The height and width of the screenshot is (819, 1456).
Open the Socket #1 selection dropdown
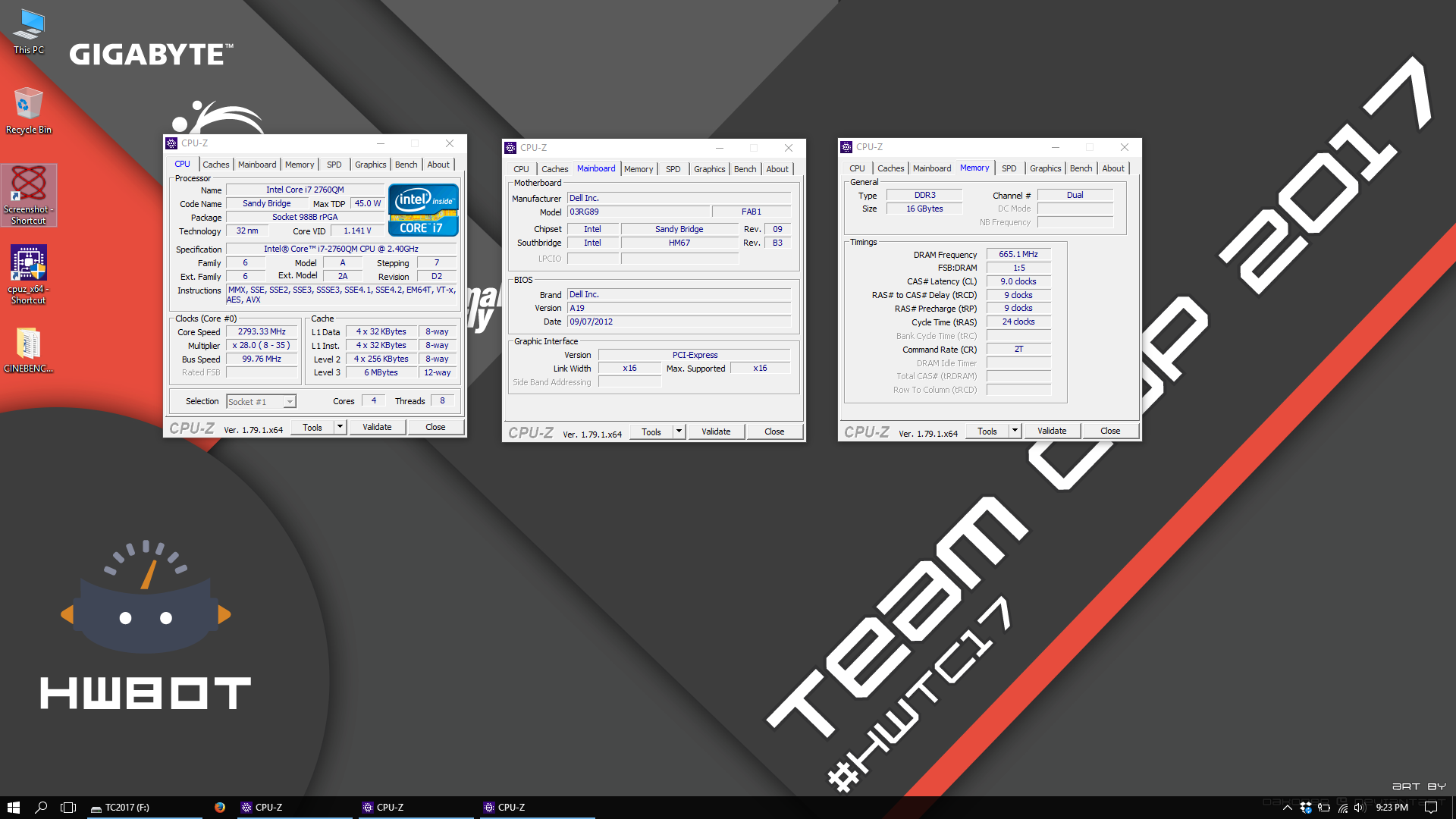point(261,402)
